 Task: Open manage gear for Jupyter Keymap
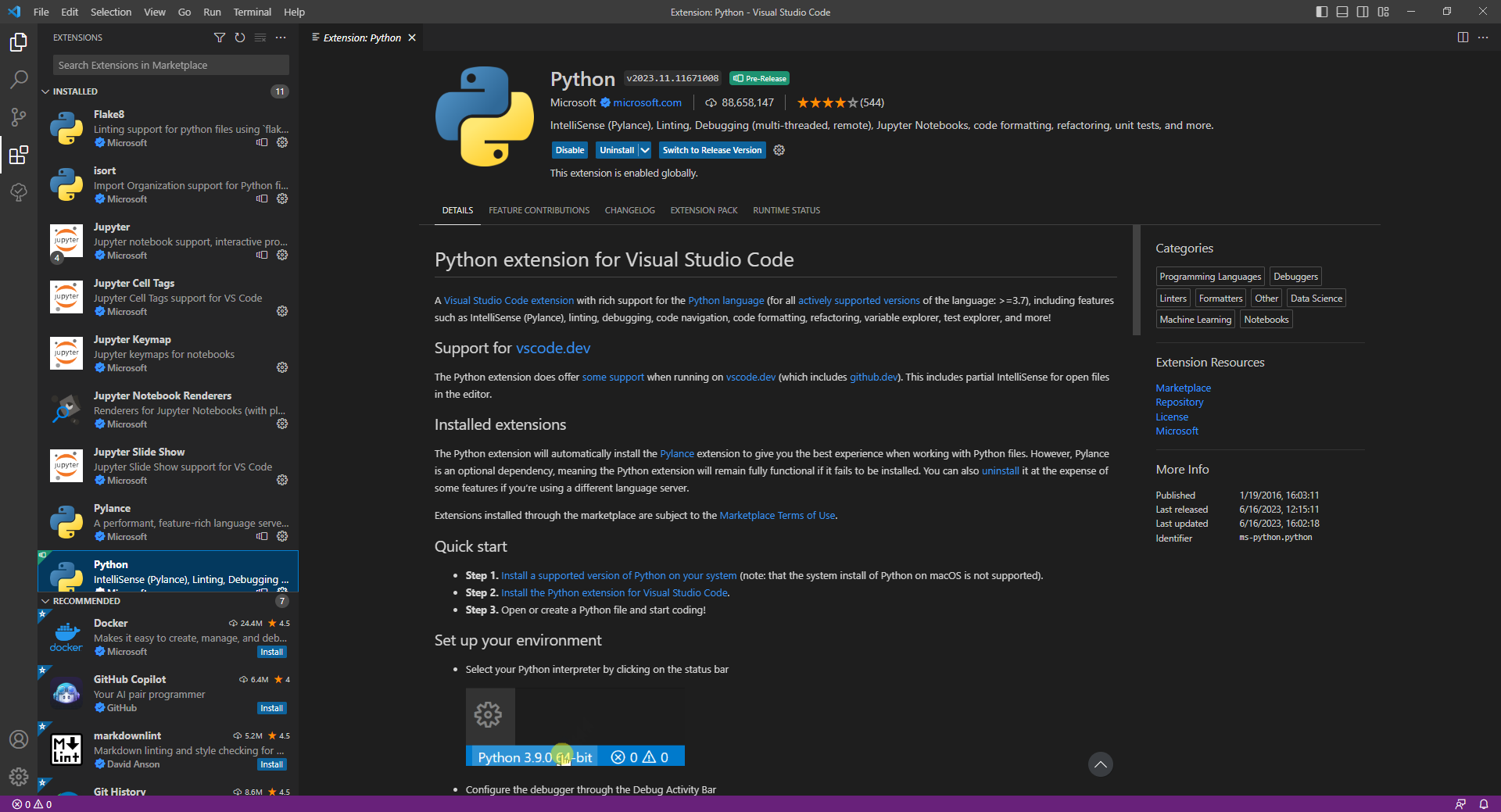coord(282,367)
